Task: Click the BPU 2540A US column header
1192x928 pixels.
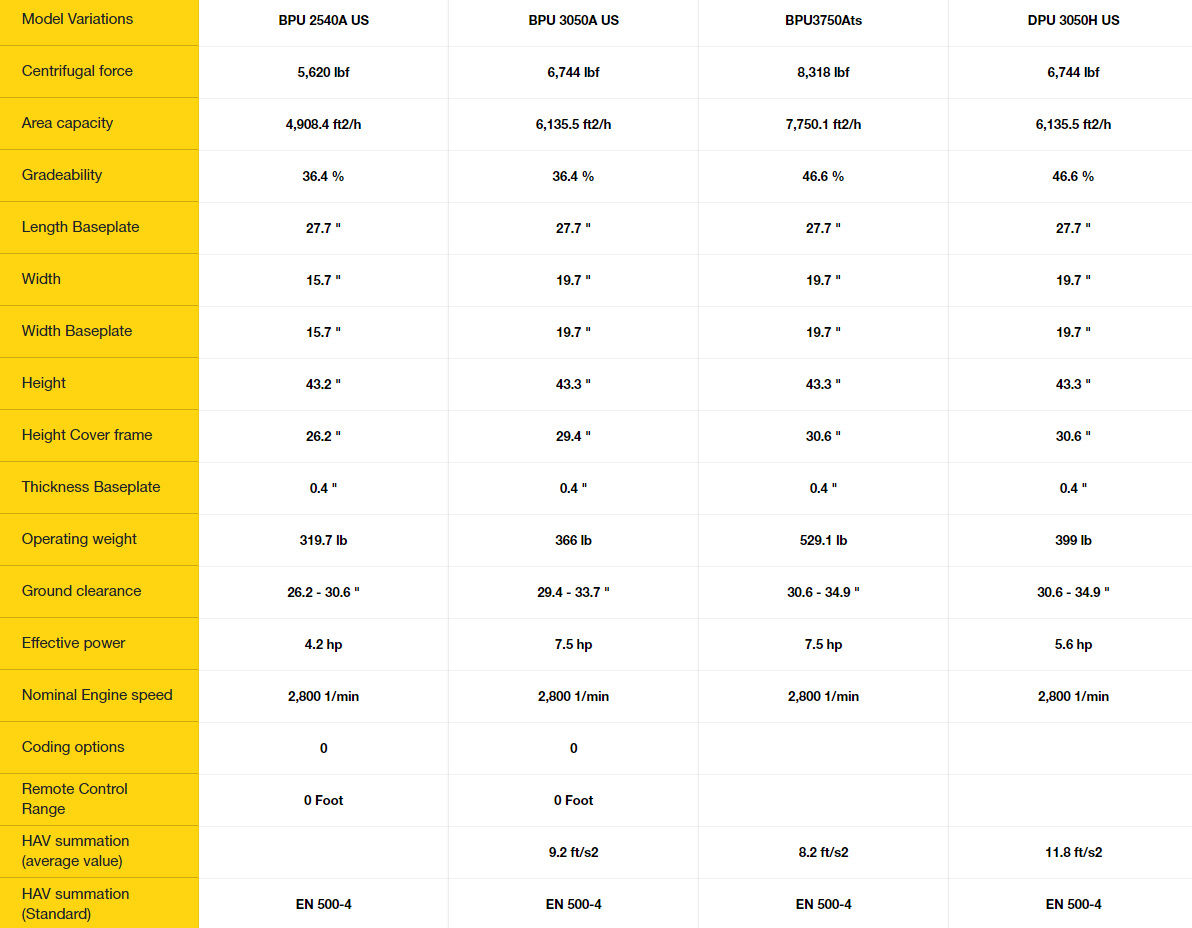Action: (323, 21)
